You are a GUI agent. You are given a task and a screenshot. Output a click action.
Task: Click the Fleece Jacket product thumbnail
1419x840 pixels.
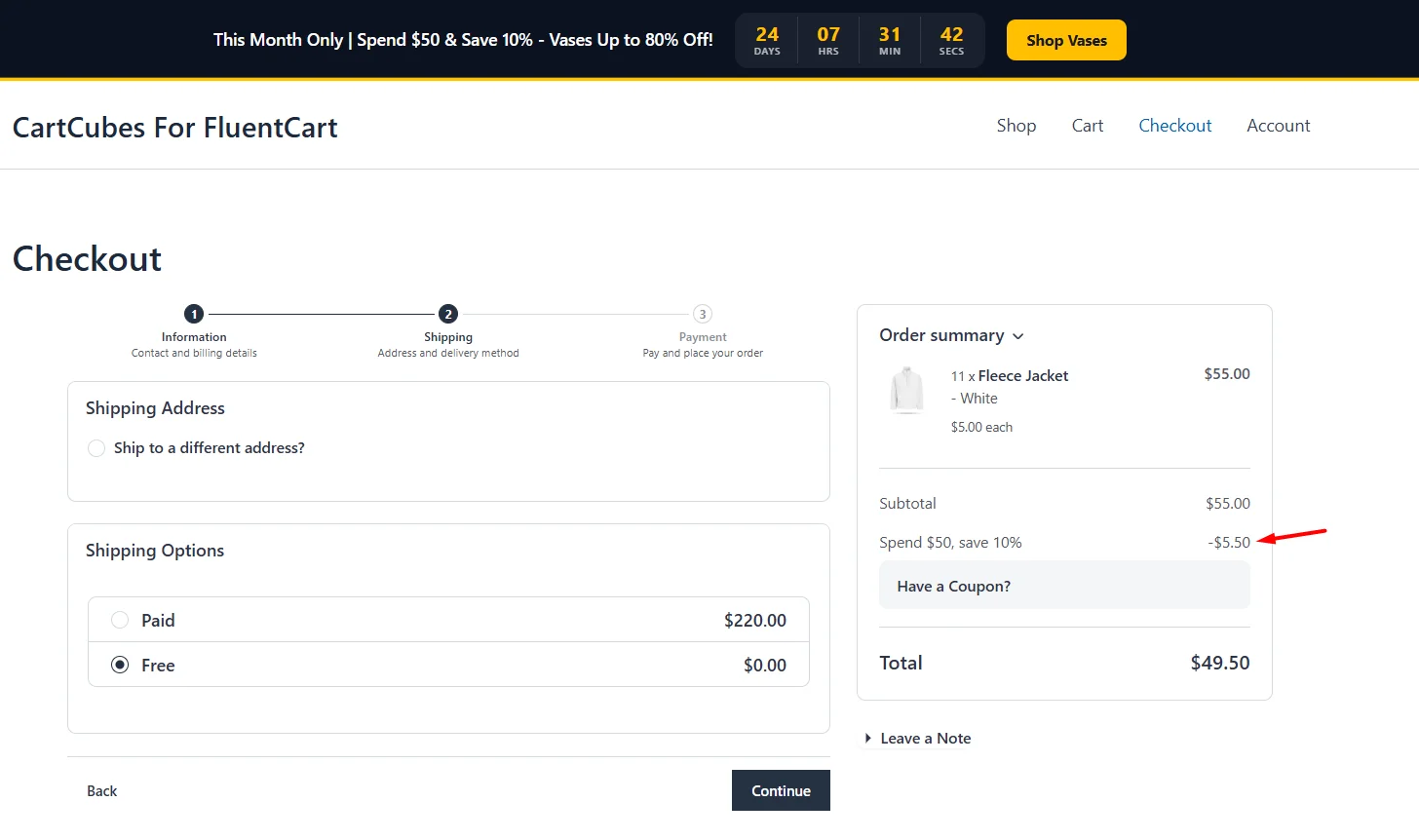(x=907, y=391)
